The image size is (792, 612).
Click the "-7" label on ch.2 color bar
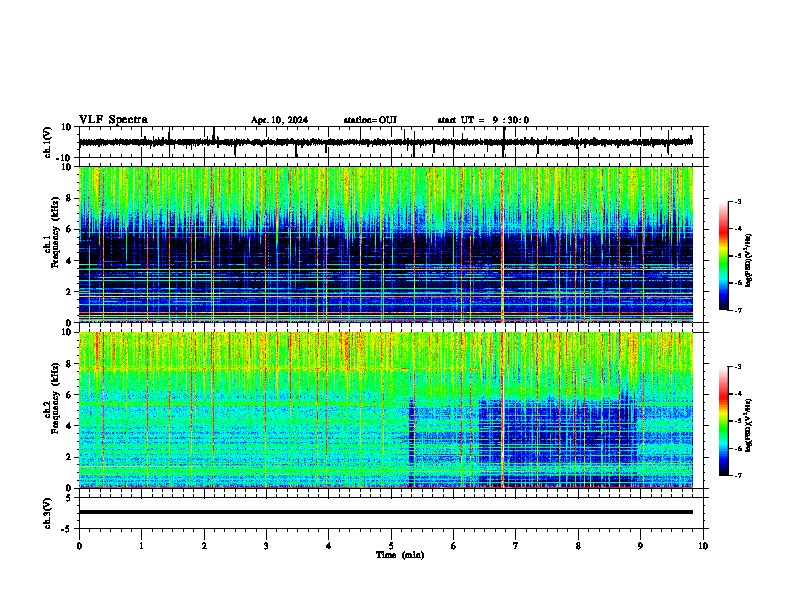(x=737, y=475)
